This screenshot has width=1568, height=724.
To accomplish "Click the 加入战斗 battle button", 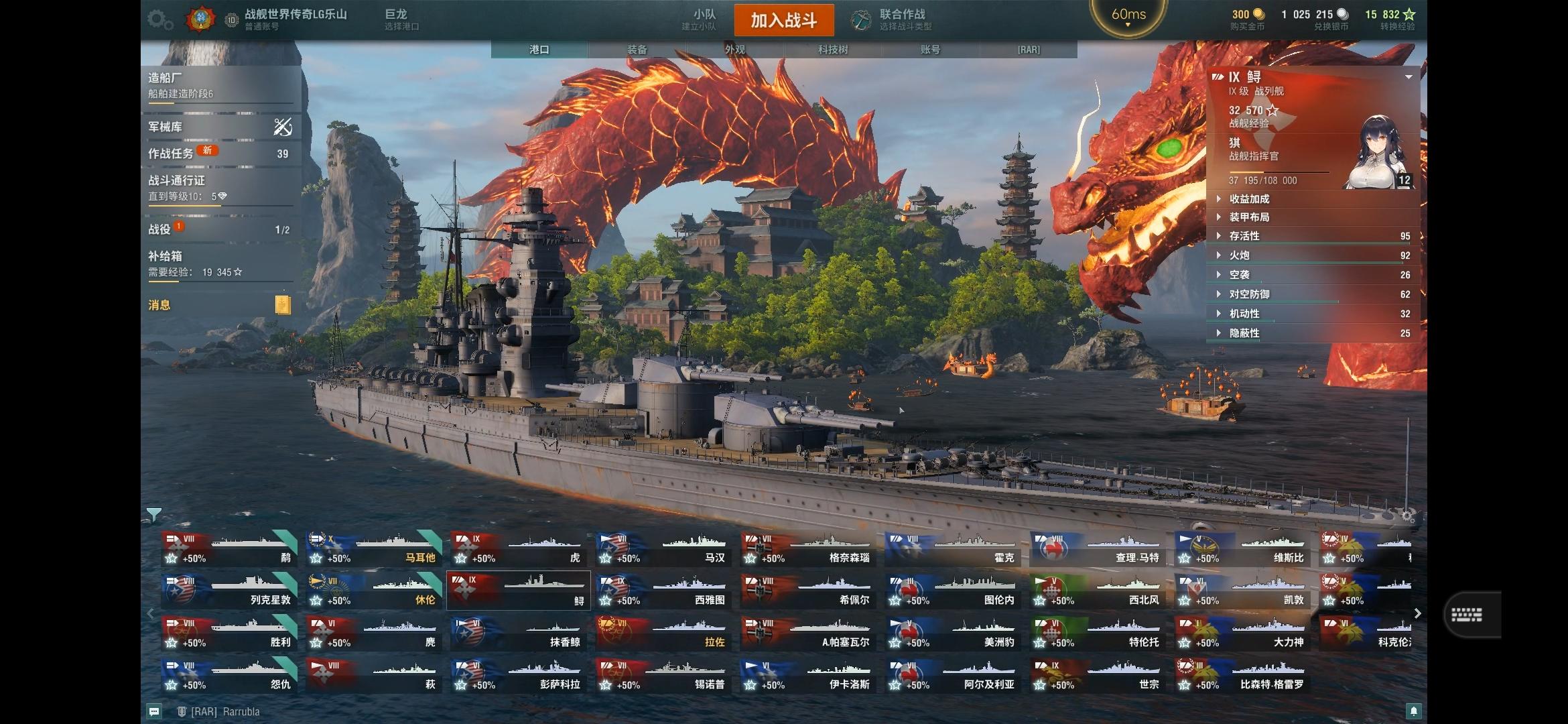I will tap(784, 20).
